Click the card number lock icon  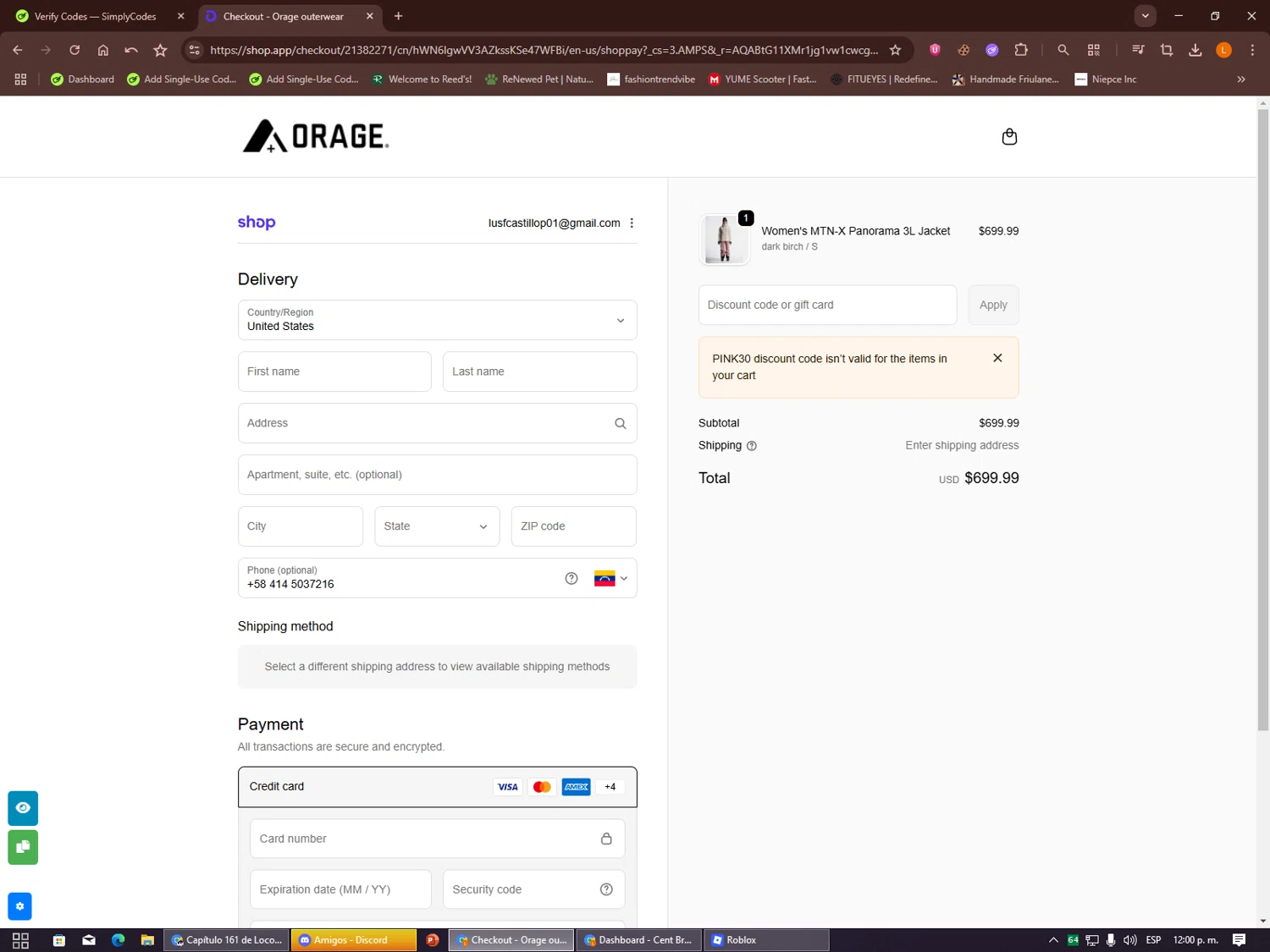coord(606,839)
